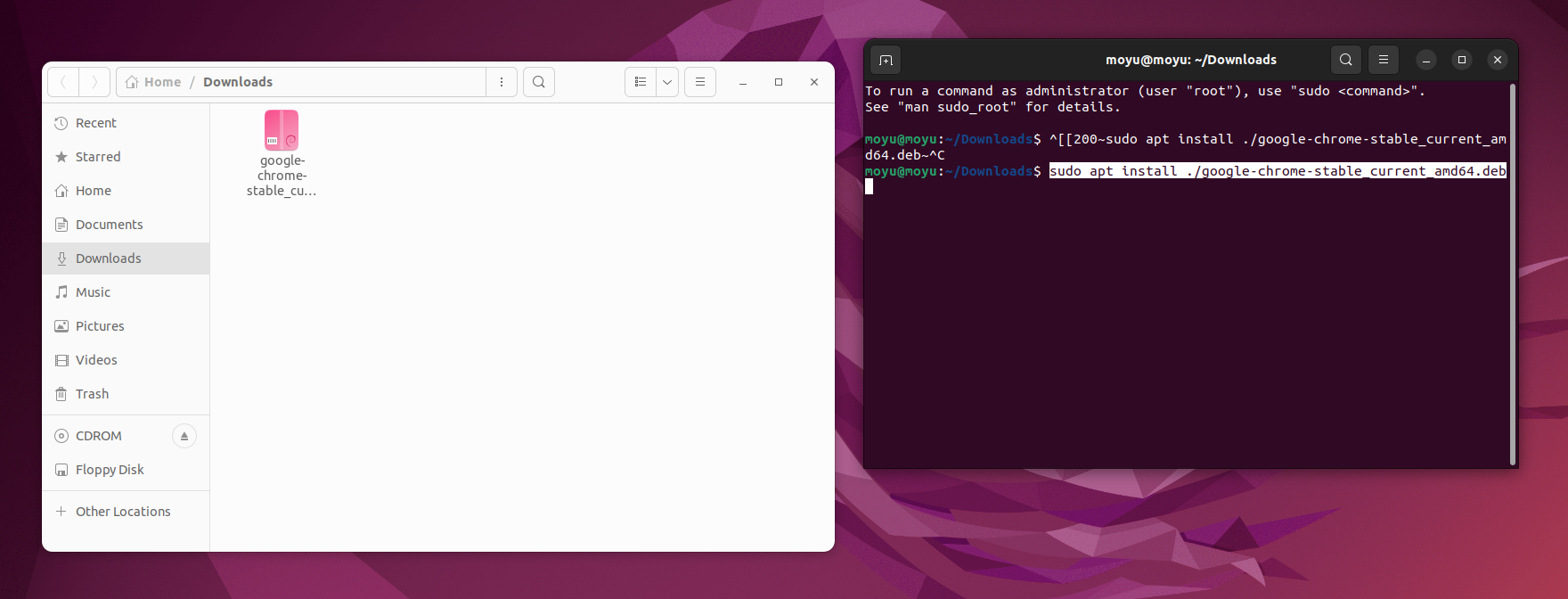Open Other Locations in sidebar
1568x599 pixels.
126,512
